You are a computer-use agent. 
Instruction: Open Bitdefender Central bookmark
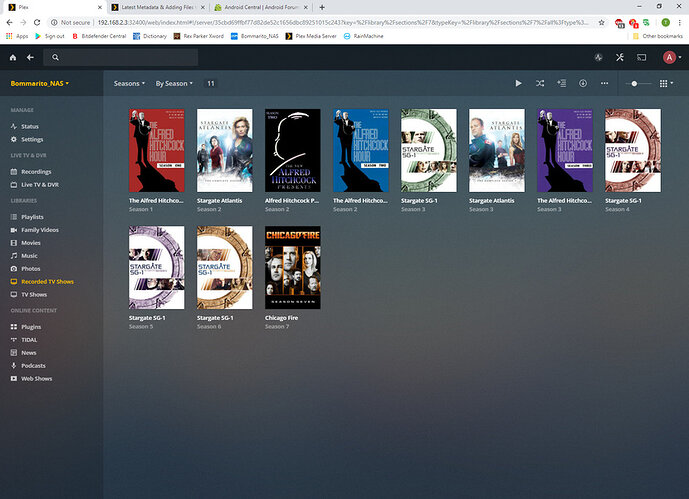point(99,36)
